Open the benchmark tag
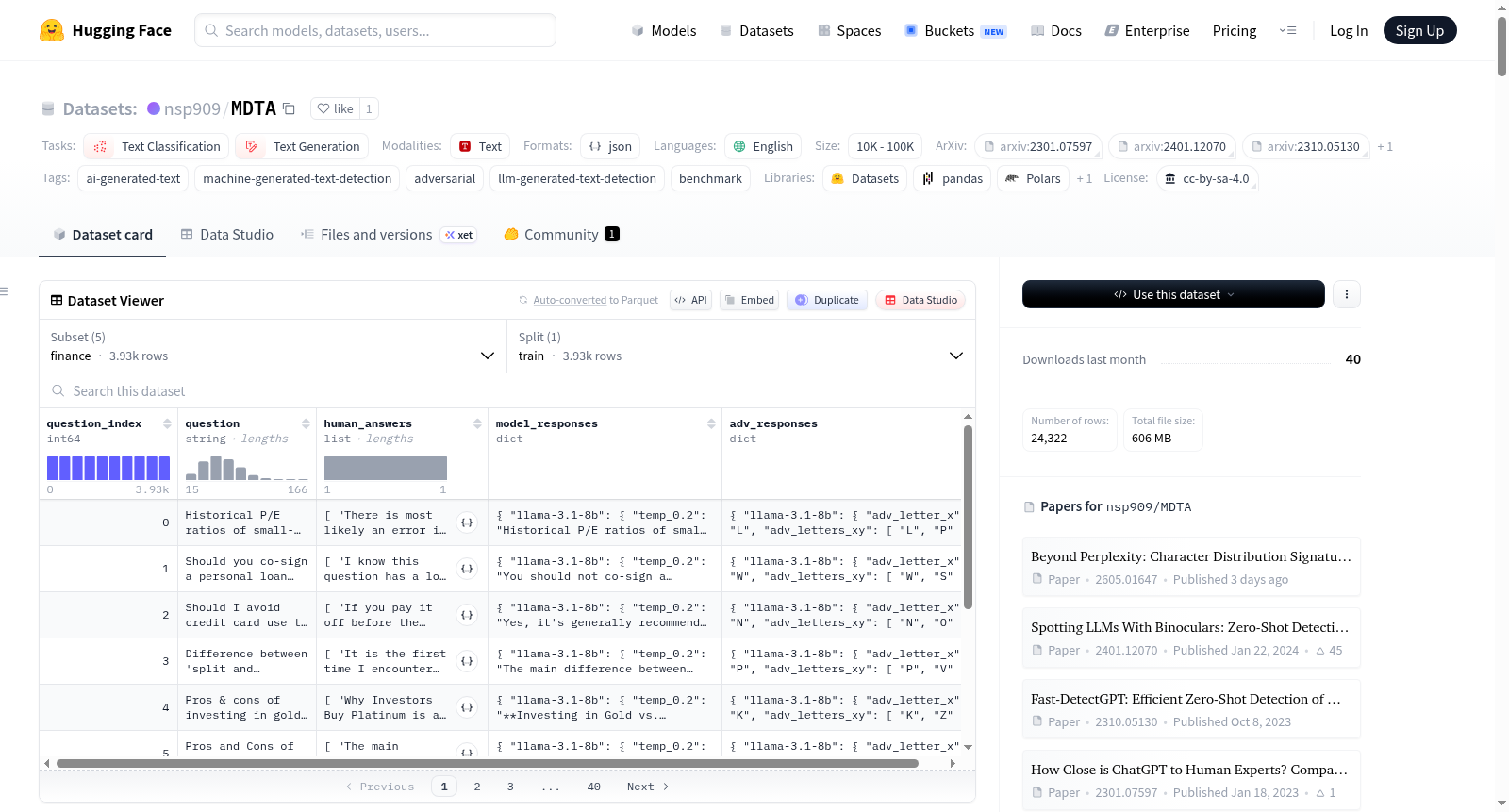This screenshot has height=812, width=1509. (x=710, y=178)
